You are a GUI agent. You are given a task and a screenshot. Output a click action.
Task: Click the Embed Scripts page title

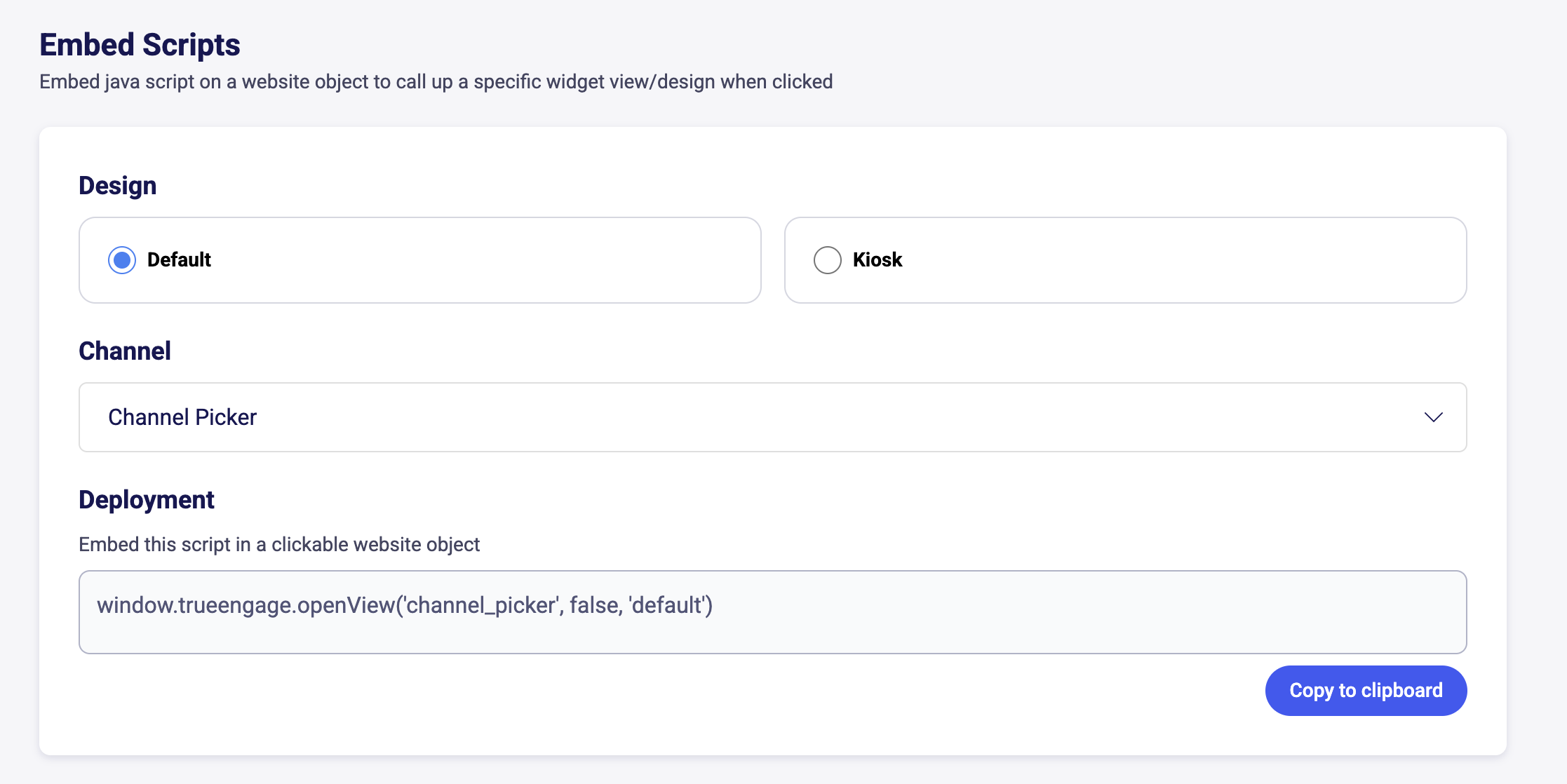click(140, 45)
